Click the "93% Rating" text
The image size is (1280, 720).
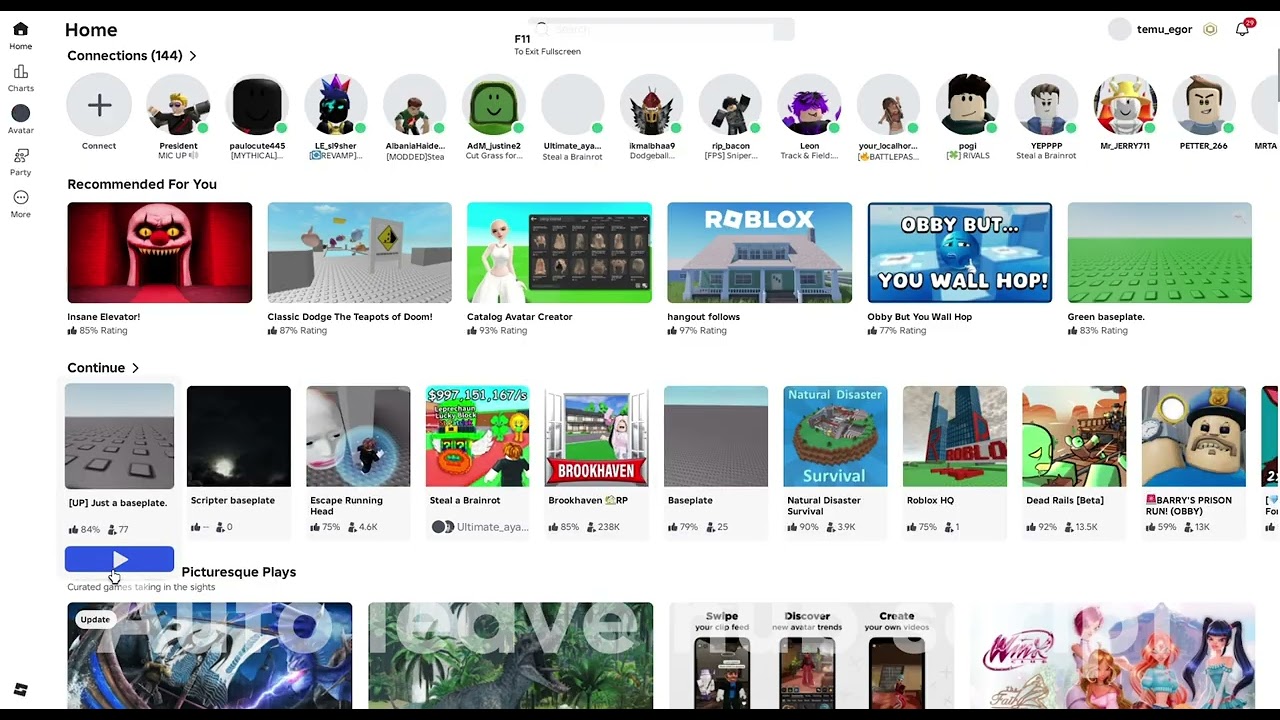click(x=503, y=331)
